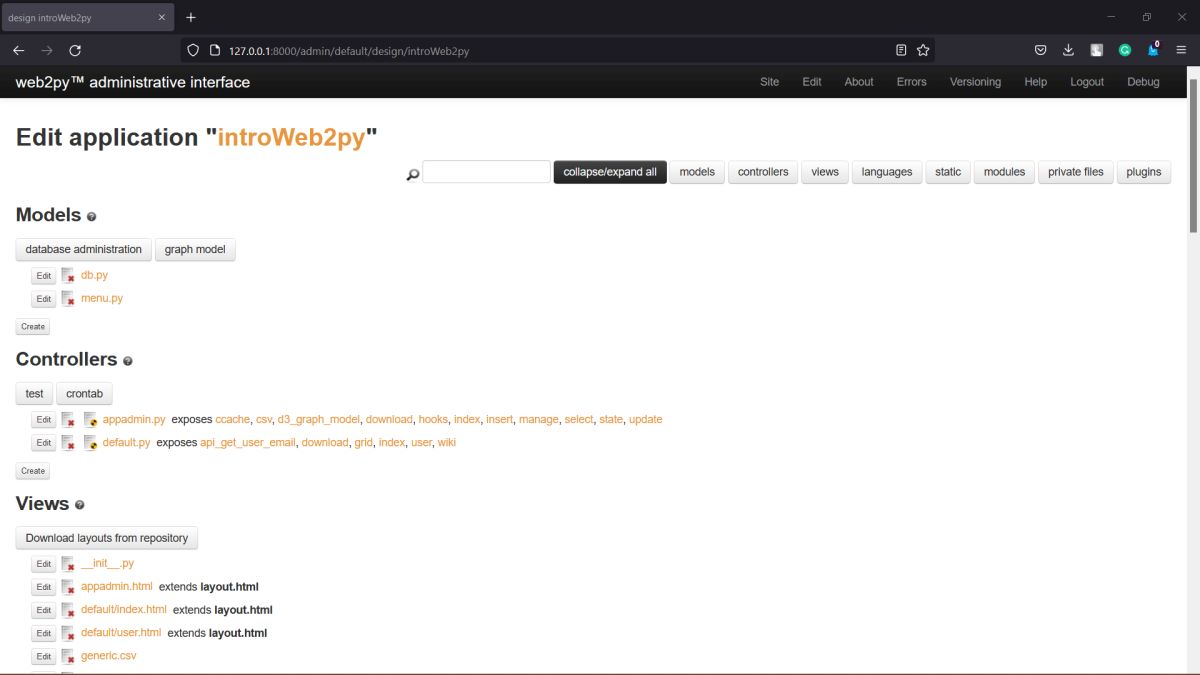The width and height of the screenshot is (1200, 675).
Task: Collapse the Controllers section via its heading
Action: (x=66, y=359)
